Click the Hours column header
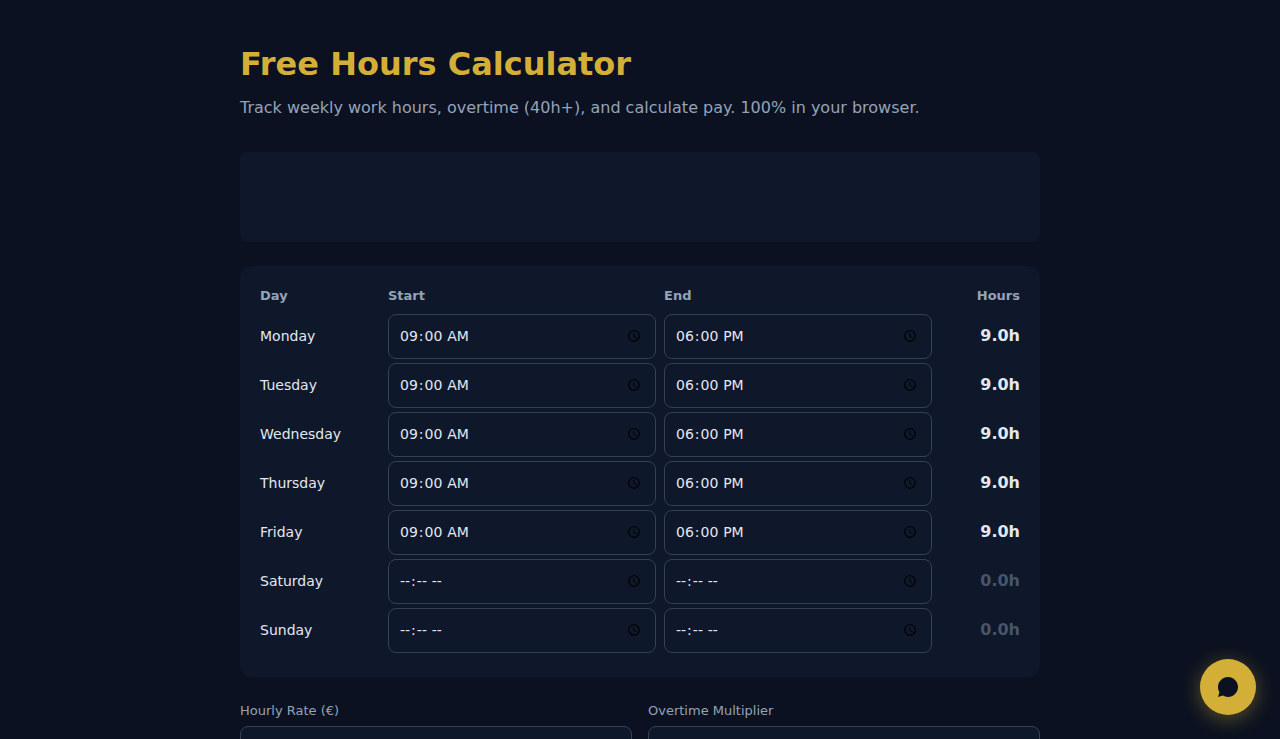Image resolution: width=1280 pixels, height=739 pixels. (x=998, y=296)
